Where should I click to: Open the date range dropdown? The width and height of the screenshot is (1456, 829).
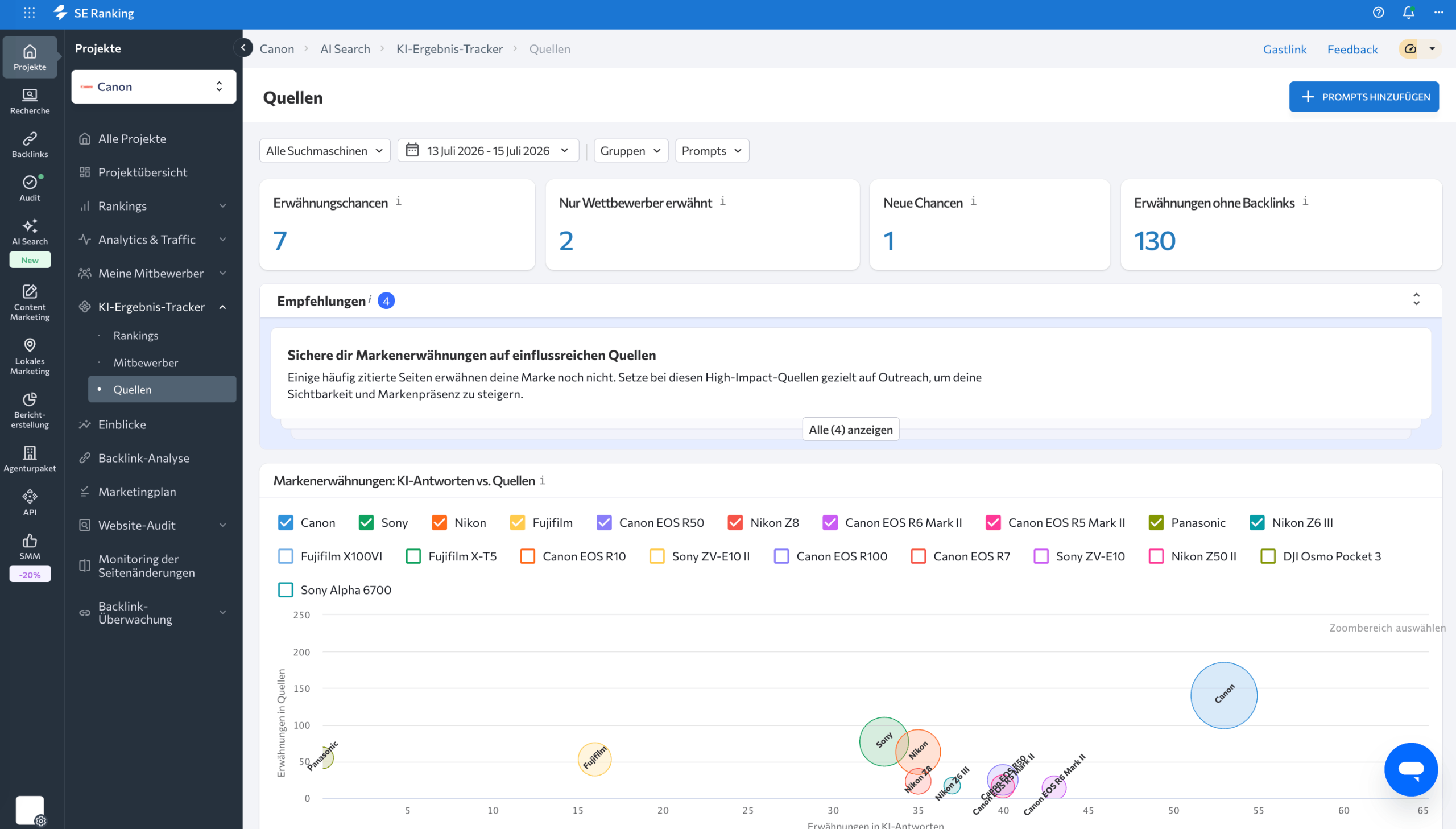click(x=488, y=150)
